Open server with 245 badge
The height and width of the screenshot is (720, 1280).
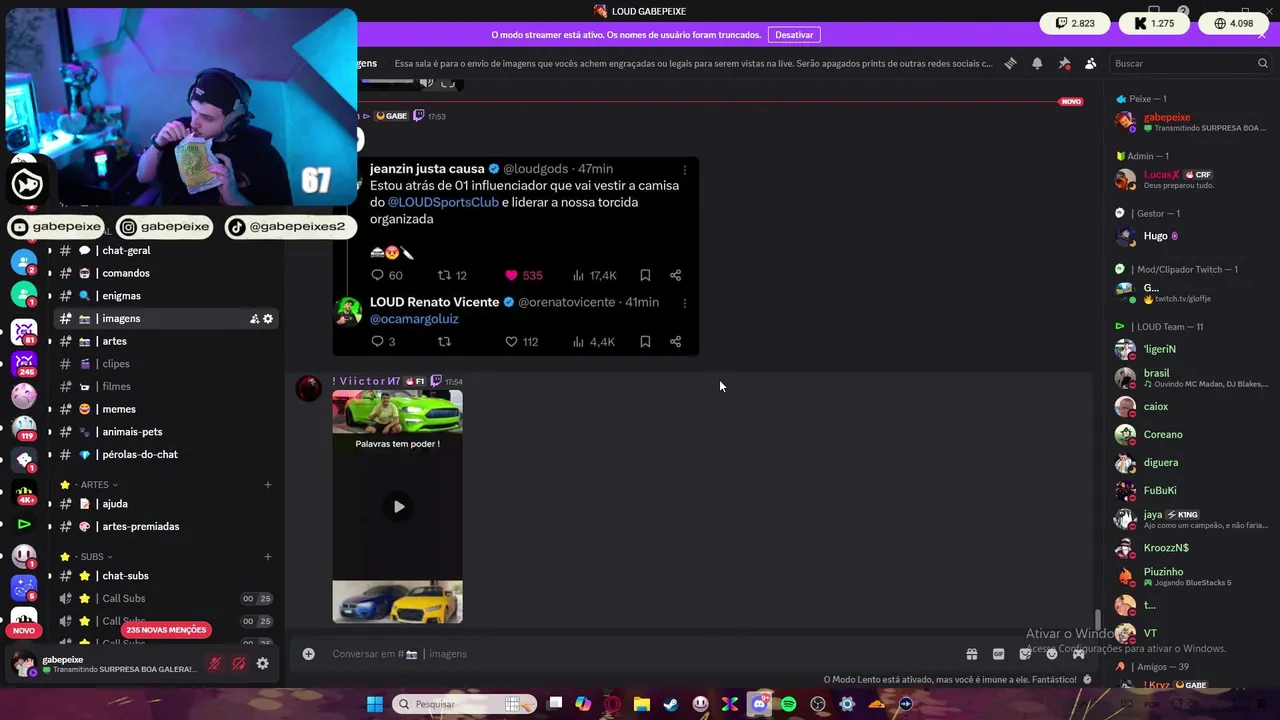click(24, 365)
